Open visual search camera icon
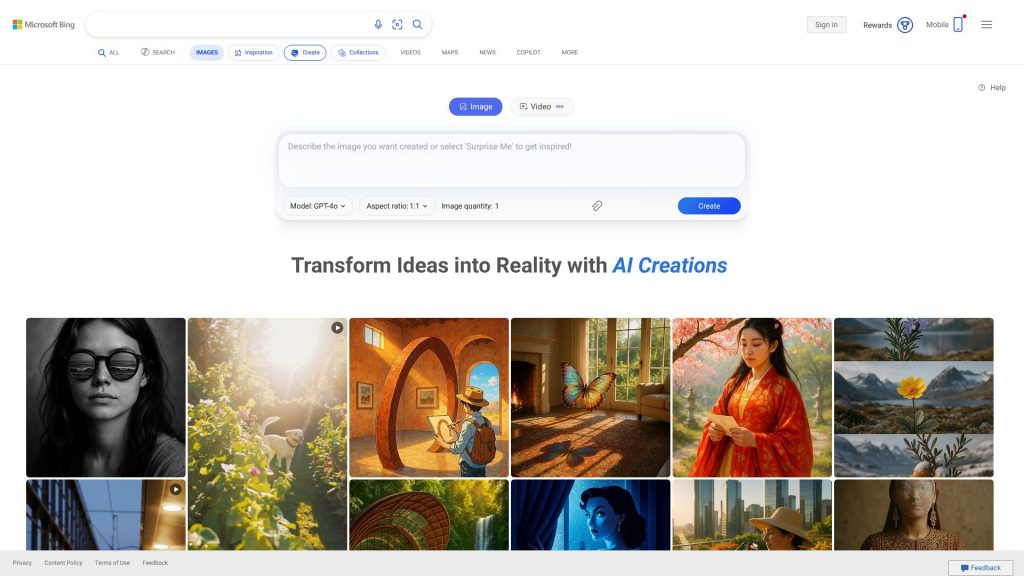Screen dimensions: 1024x576 (397, 25)
